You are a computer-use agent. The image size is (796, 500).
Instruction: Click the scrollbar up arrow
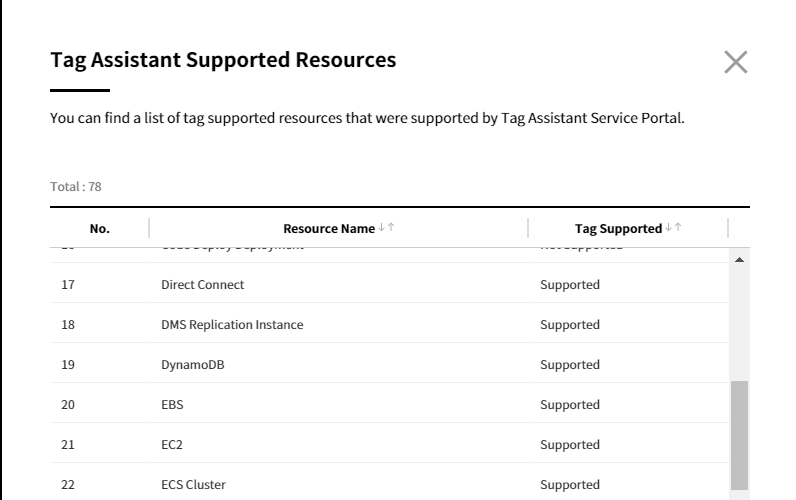(x=739, y=260)
